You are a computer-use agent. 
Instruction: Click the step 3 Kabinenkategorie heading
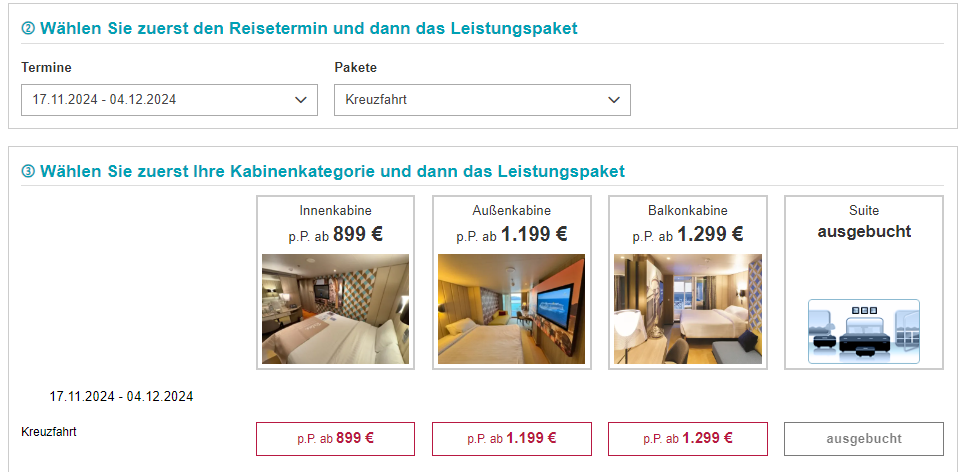click(323, 171)
